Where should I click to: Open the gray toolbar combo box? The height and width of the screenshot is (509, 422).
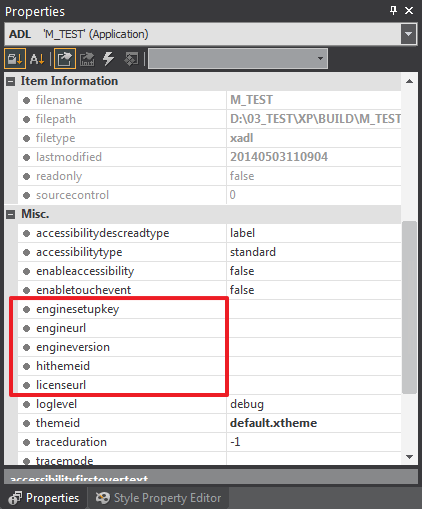(238, 59)
